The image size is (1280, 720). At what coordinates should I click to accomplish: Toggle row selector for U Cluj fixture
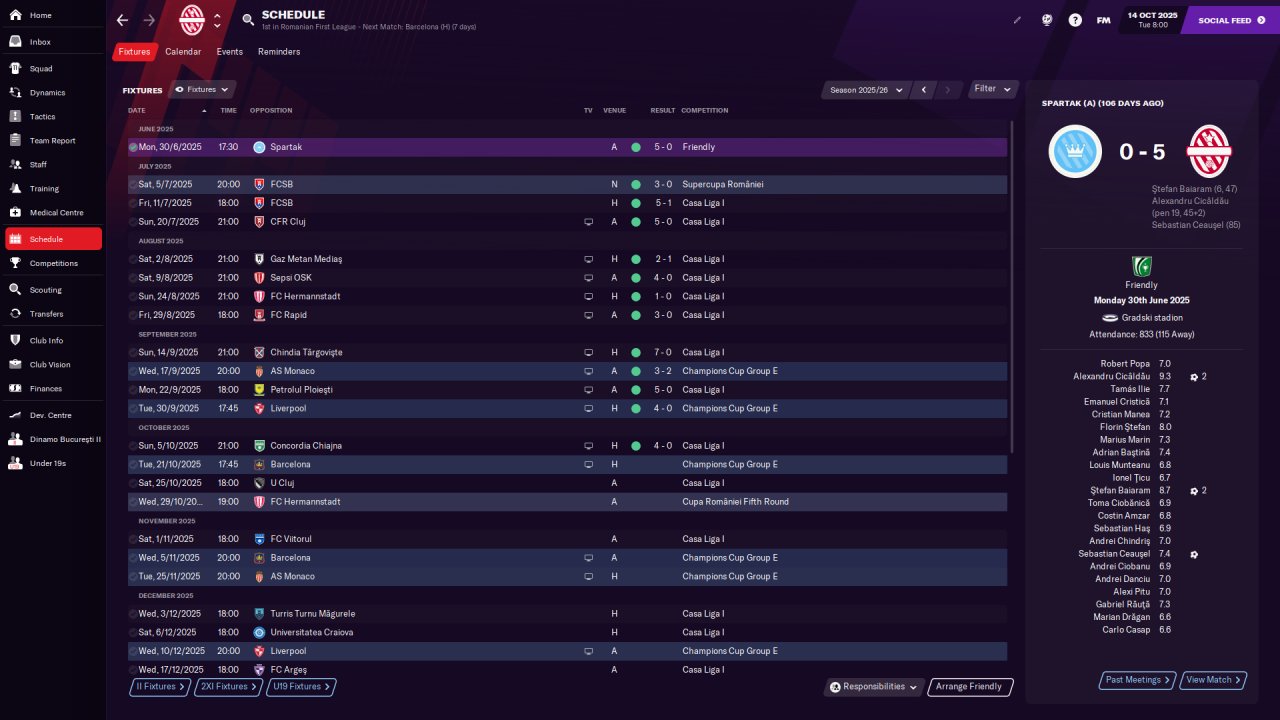click(133, 483)
